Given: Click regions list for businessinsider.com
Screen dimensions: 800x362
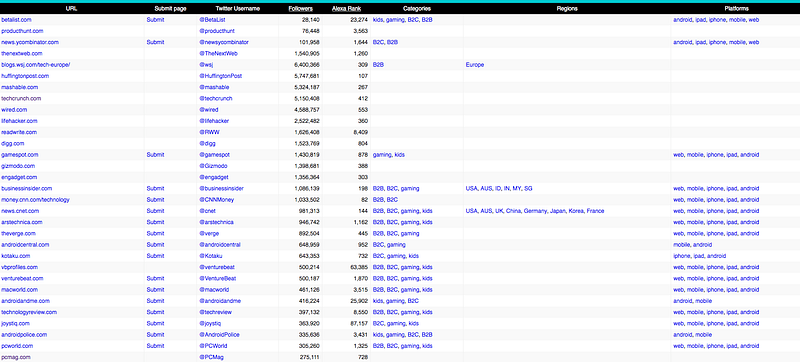Looking at the screenshot, I should coord(499,188).
